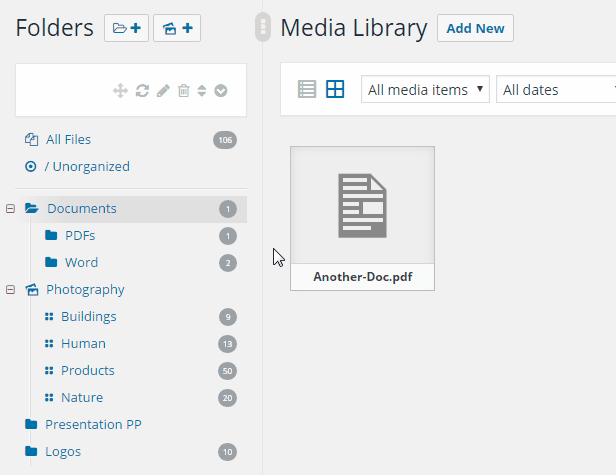
Task: Open the PDFs subfolder
Action: click(x=80, y=236)
